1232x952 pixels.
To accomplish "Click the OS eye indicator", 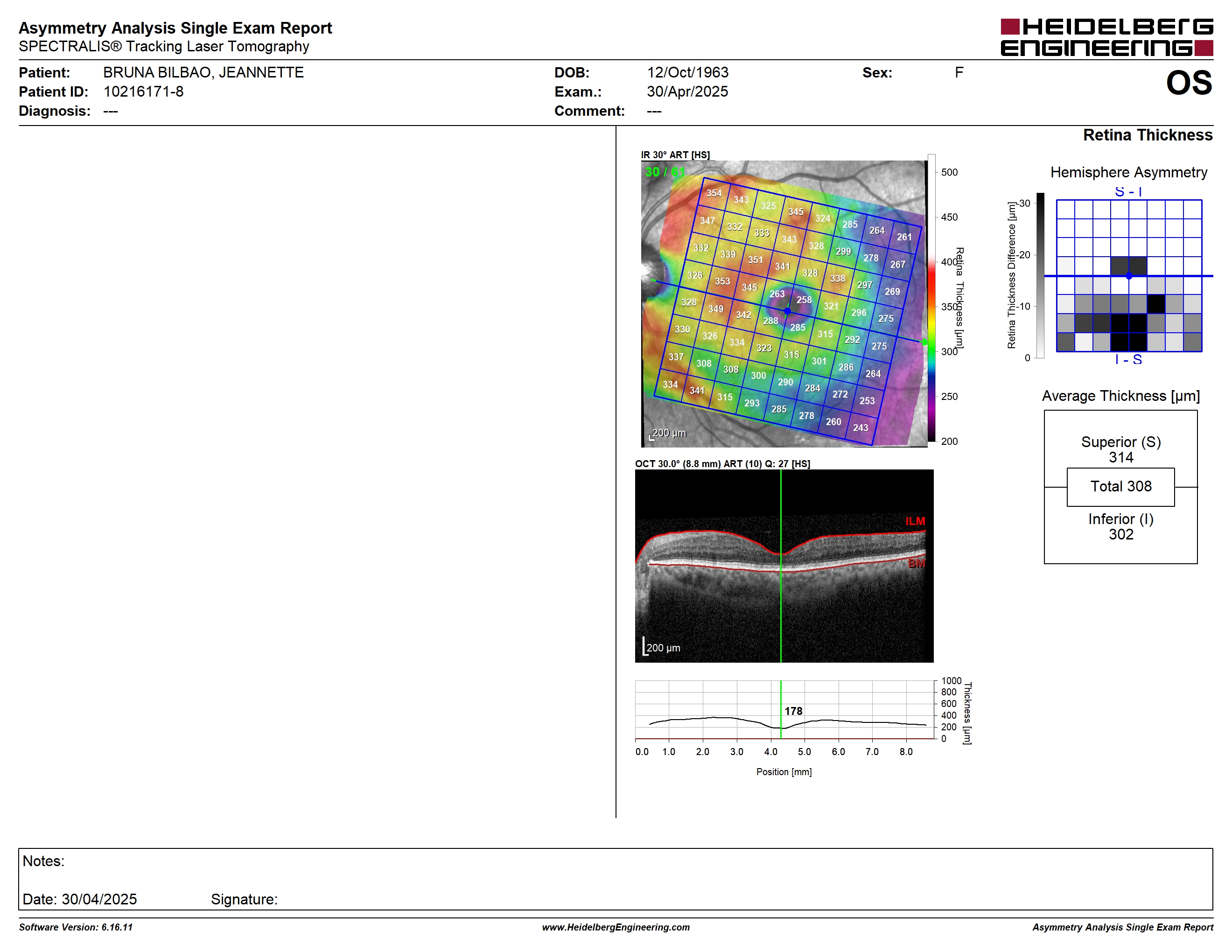I will [1189, 83].
